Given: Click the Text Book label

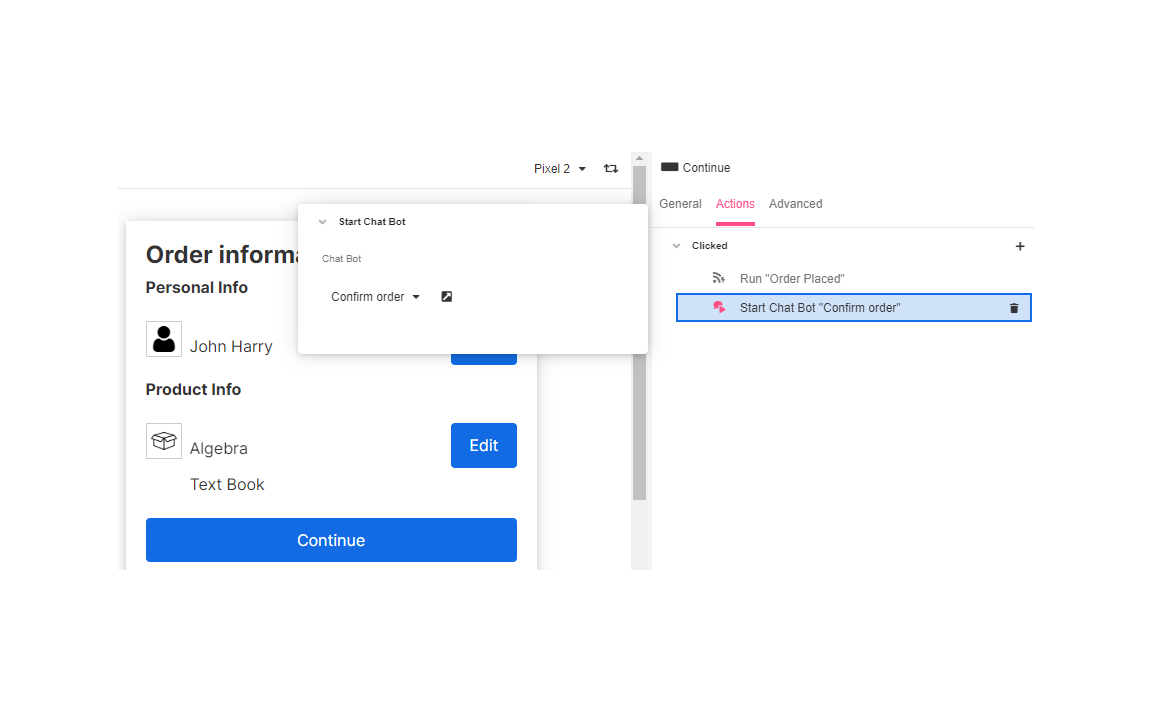Looking at the screenshot, I should [x=227, y=484].
